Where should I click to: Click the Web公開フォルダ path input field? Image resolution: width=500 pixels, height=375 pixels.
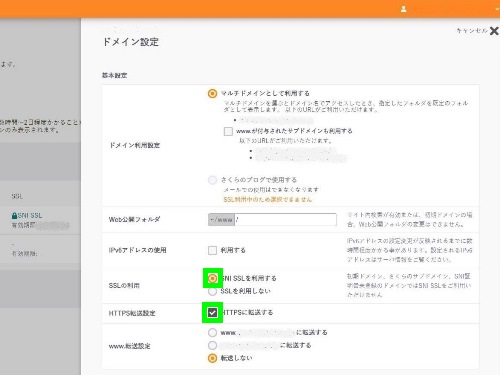[286, 220]
